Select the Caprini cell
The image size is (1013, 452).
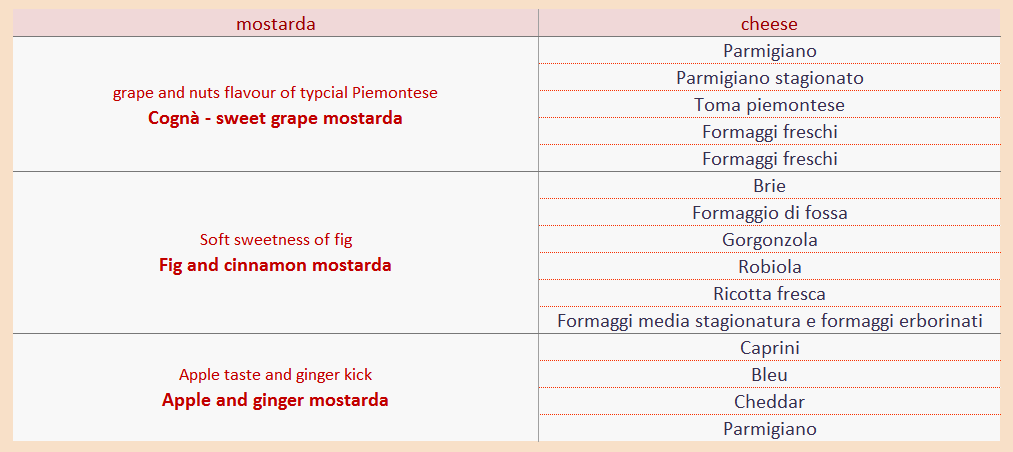click(769, 348)
